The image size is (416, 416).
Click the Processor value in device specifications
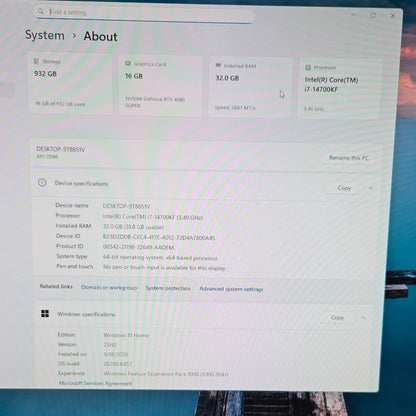click(152, 217)
